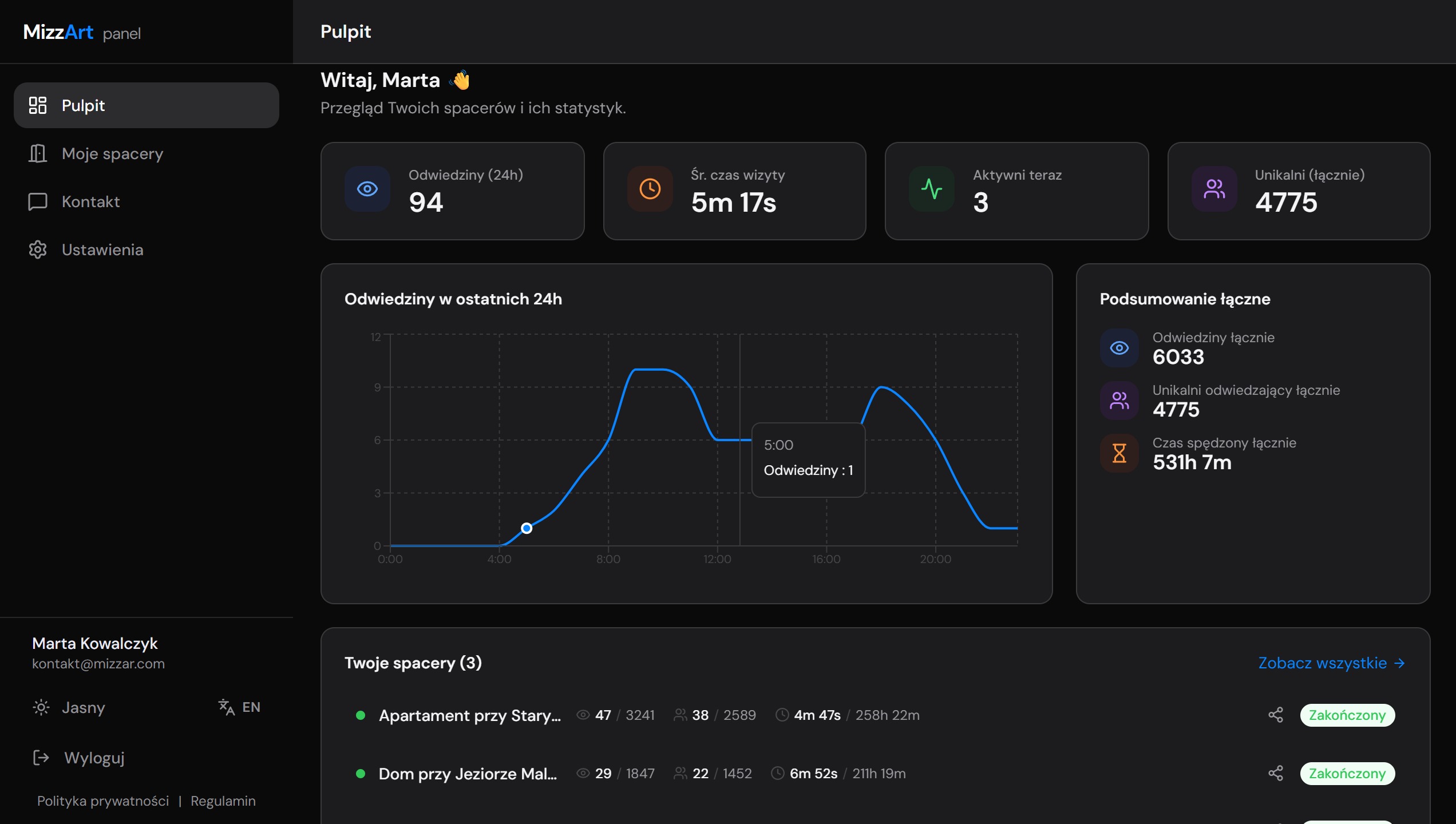Click the eye icon in Odwiedziny (24h) card

click(367, 189)
